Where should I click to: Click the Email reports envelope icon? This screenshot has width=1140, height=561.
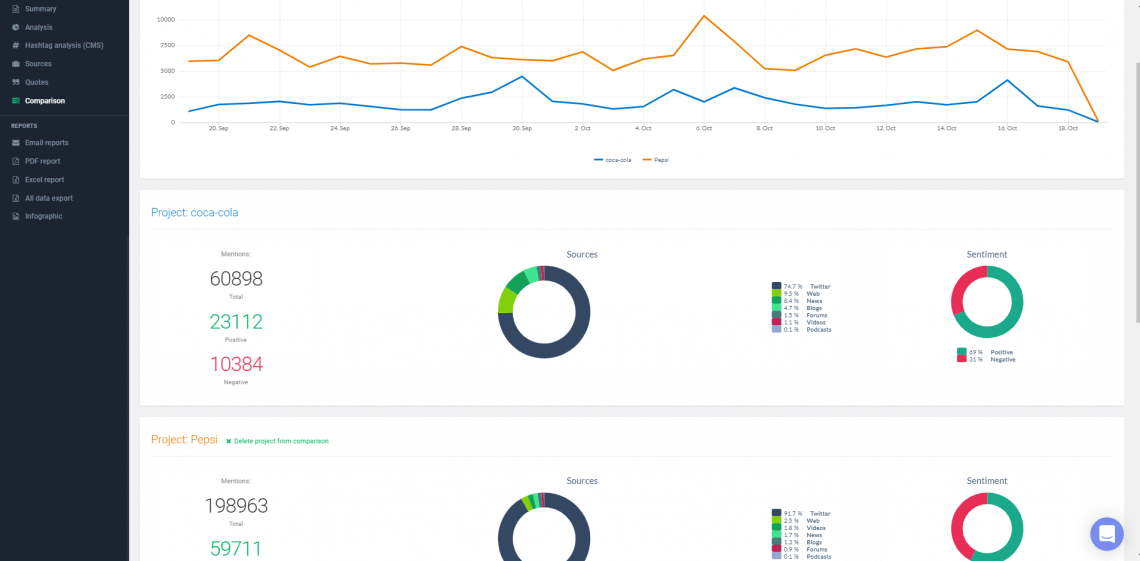(15, 142)
